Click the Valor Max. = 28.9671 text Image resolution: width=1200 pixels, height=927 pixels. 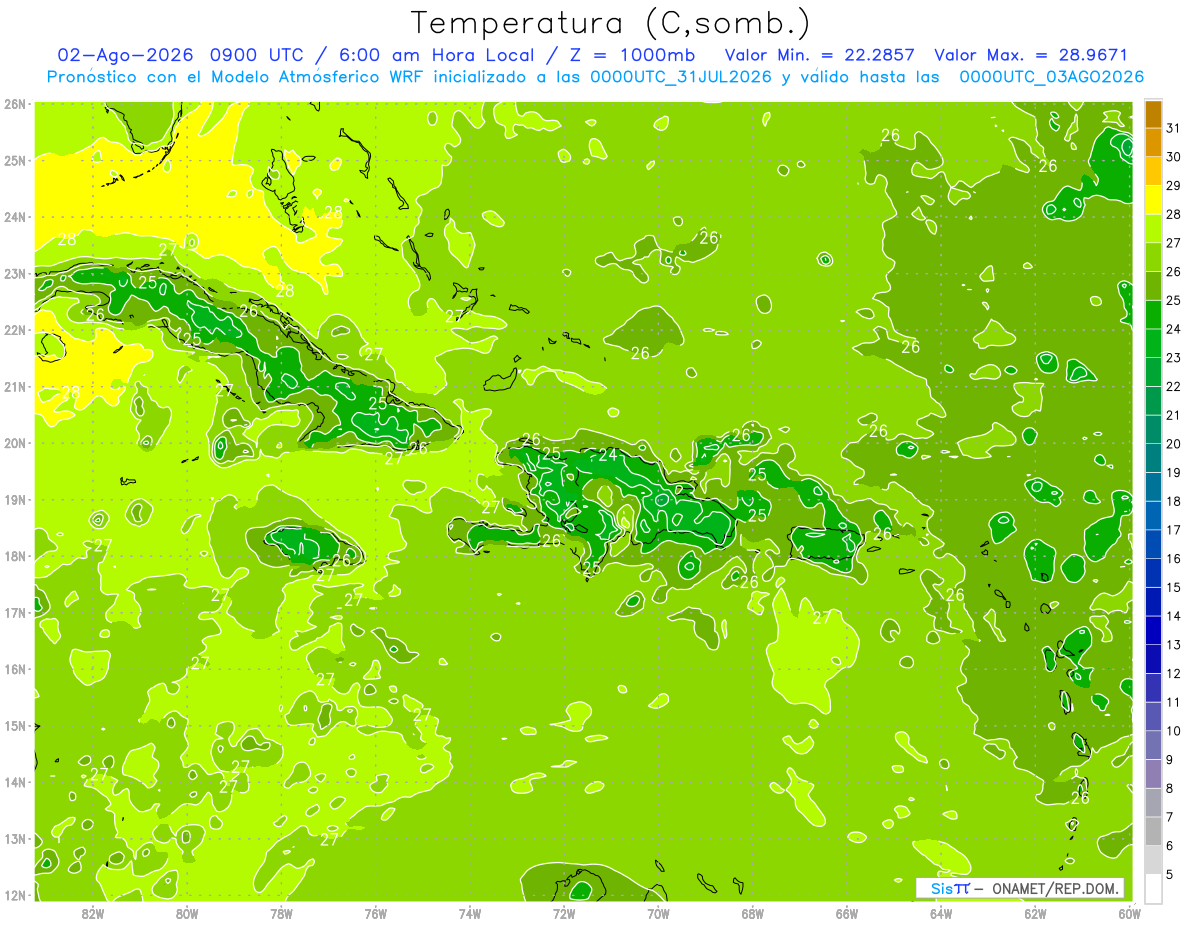coord(1031,54)
